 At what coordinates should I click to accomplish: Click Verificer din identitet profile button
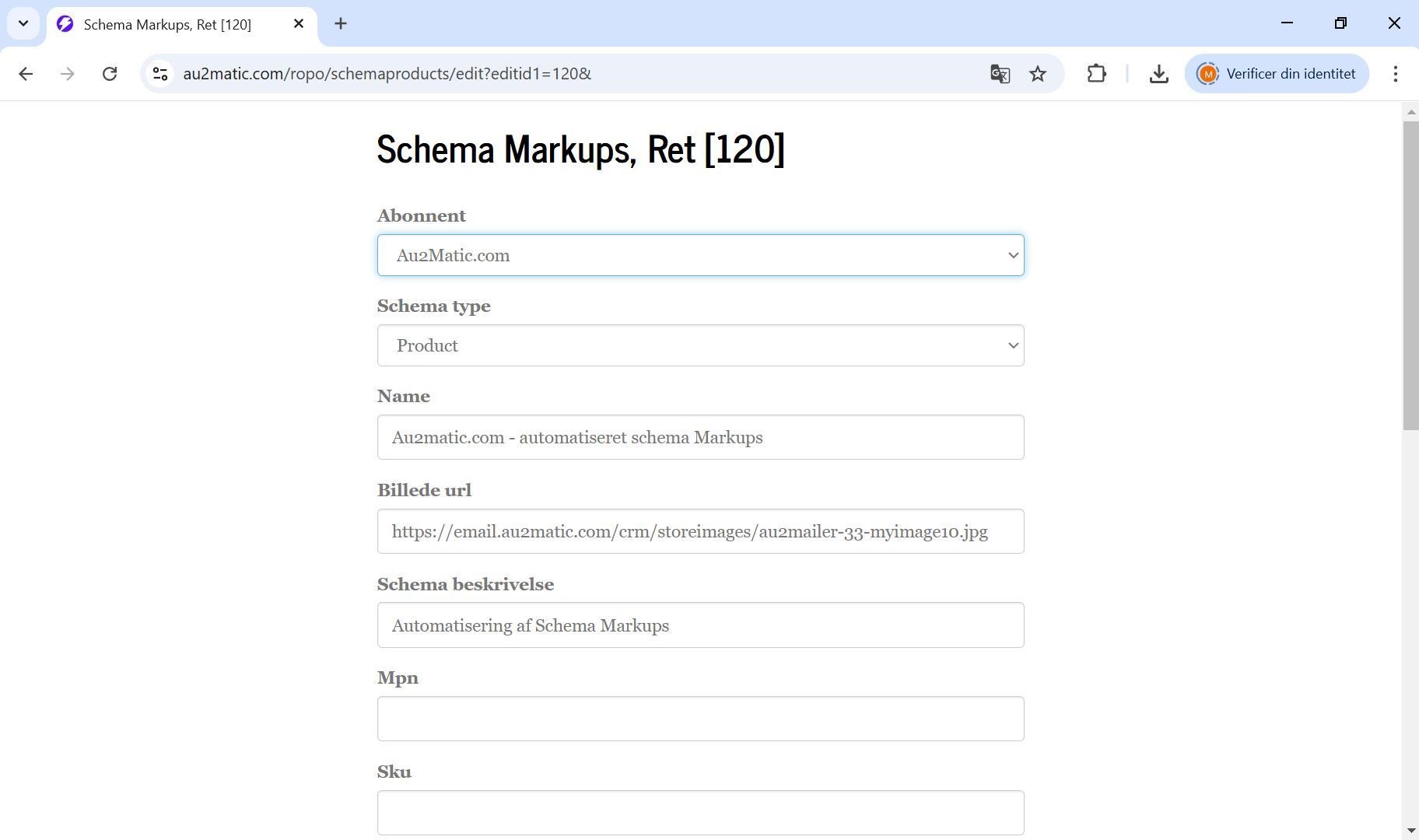(1277, 74)
